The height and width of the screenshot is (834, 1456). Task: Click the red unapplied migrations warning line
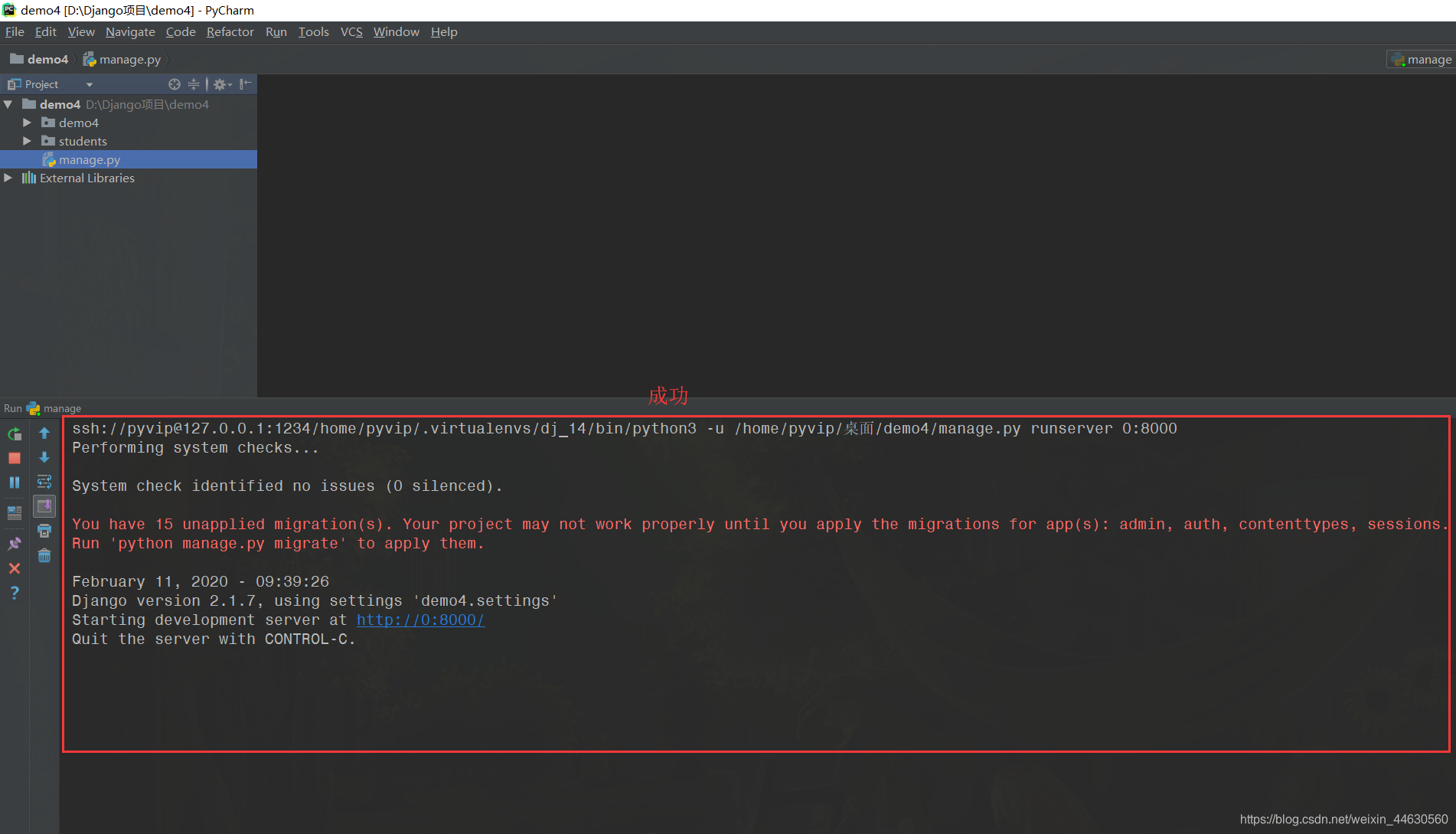point(759,524)
